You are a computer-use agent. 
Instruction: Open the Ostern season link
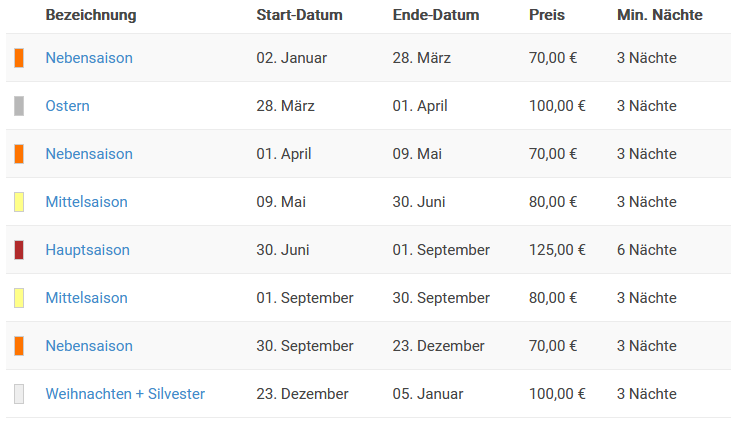pos(68,106)
